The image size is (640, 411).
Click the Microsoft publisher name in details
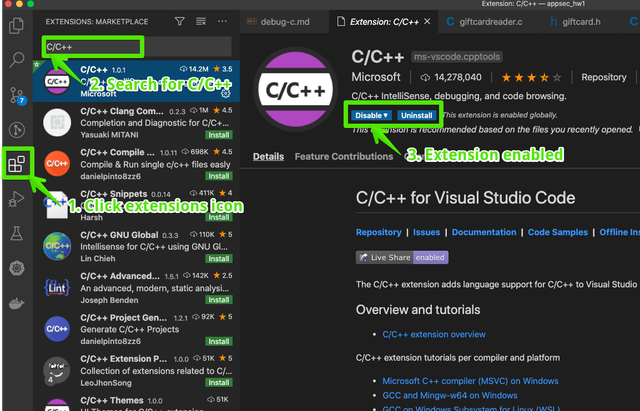[376, 77]
